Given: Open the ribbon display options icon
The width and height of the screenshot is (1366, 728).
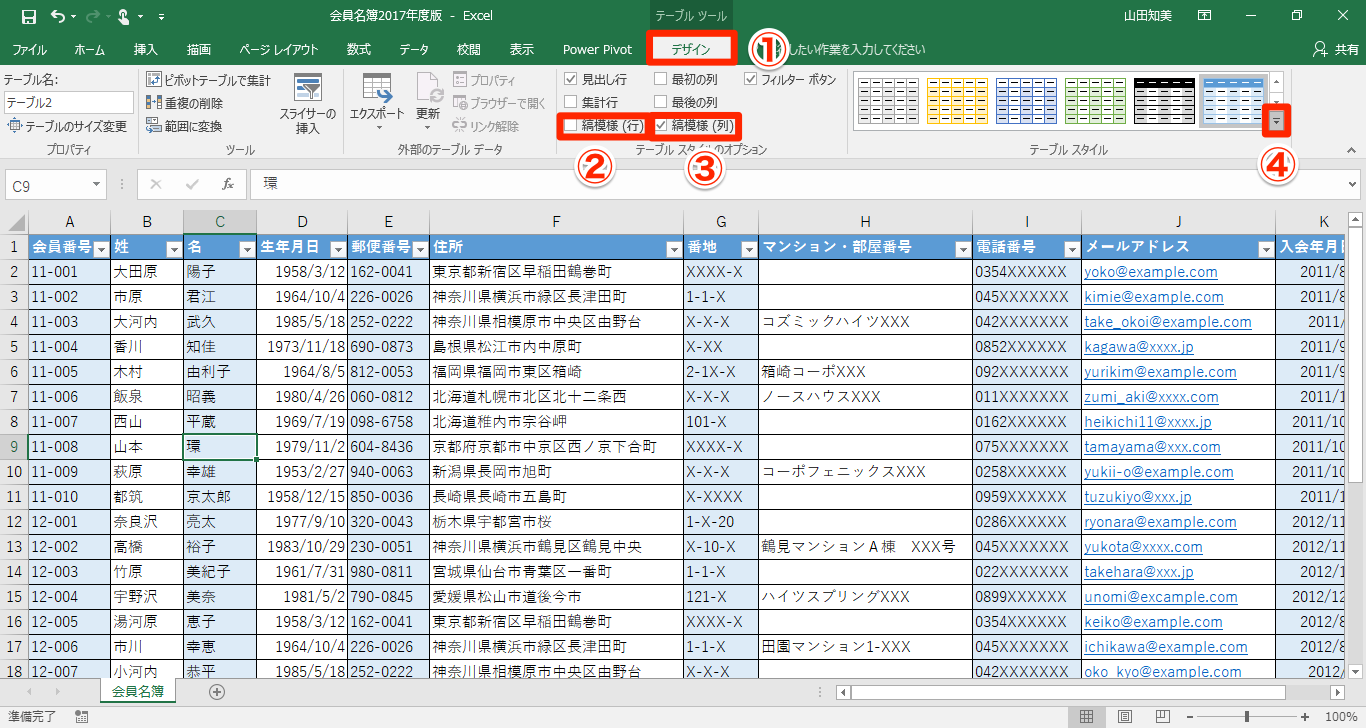Looking at the screenshot, I should click(1205, 16).
